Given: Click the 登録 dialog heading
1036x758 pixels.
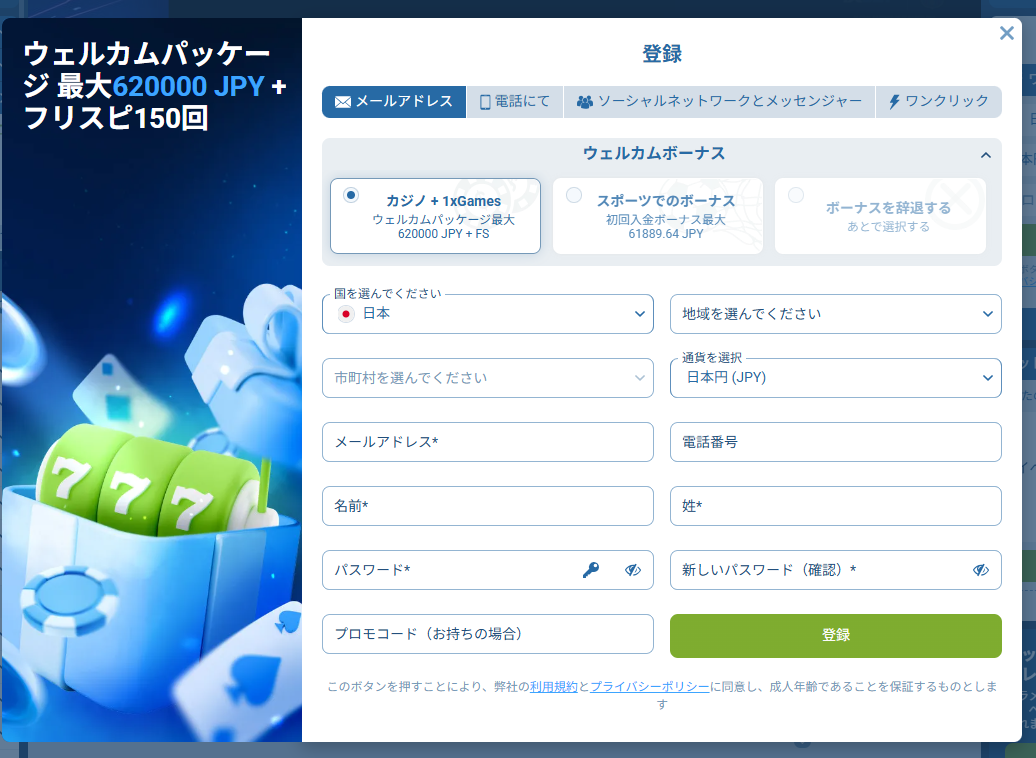Looking at the screenshot, I should click(x=662, y=54).
